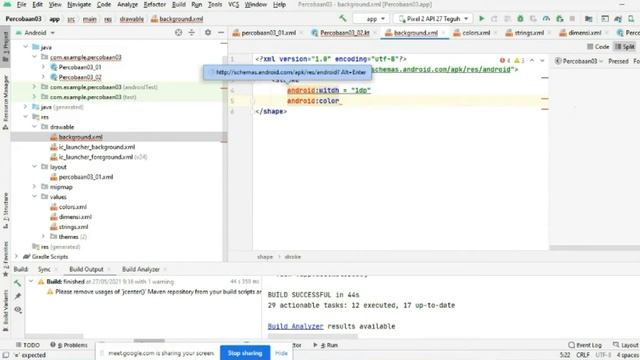
Task: Click the hammer icon in Build panel
Action: pyautogui.click(x=18, y=283)
